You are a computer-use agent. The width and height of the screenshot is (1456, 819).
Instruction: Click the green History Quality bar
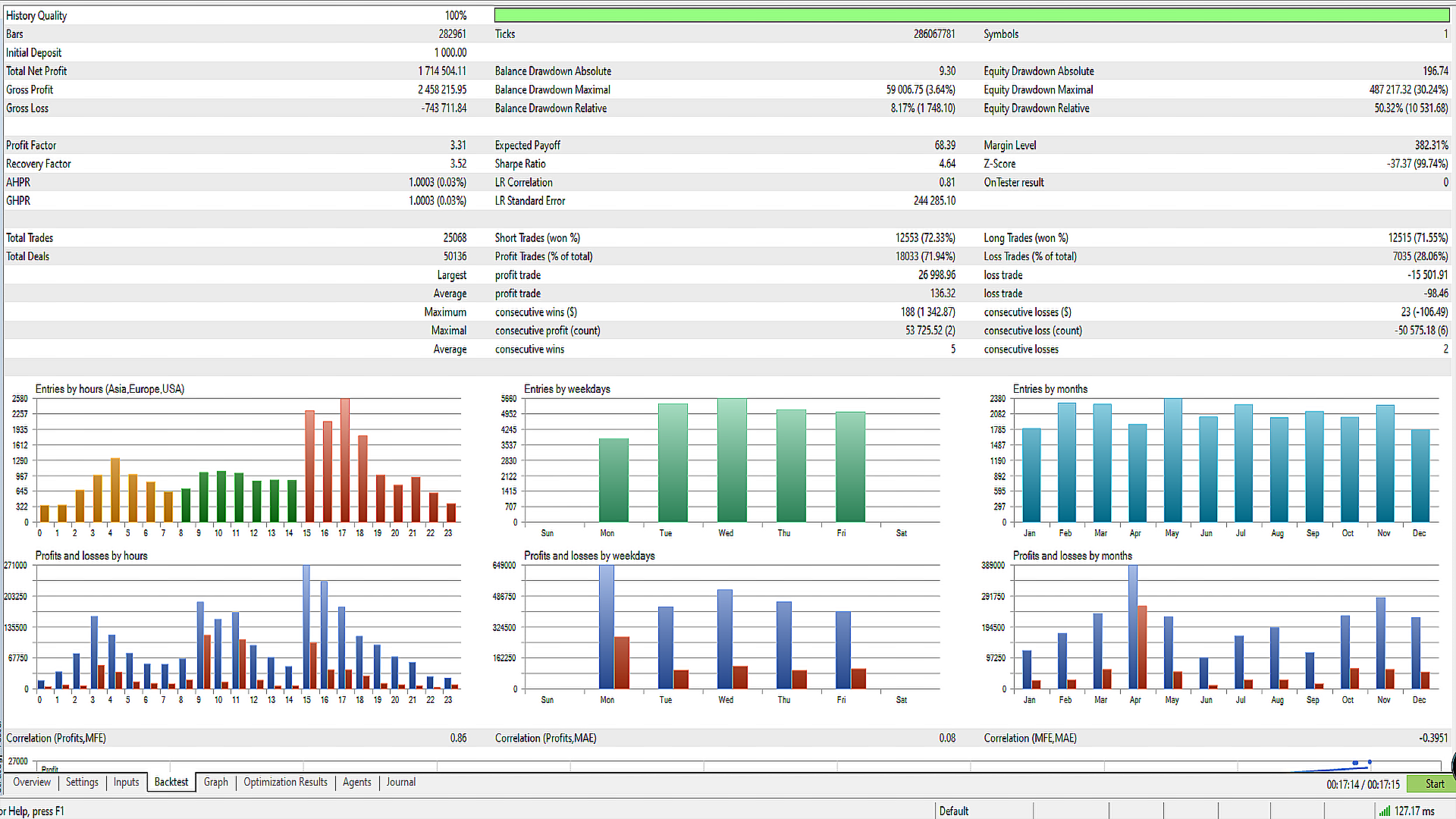coord(971,15)
